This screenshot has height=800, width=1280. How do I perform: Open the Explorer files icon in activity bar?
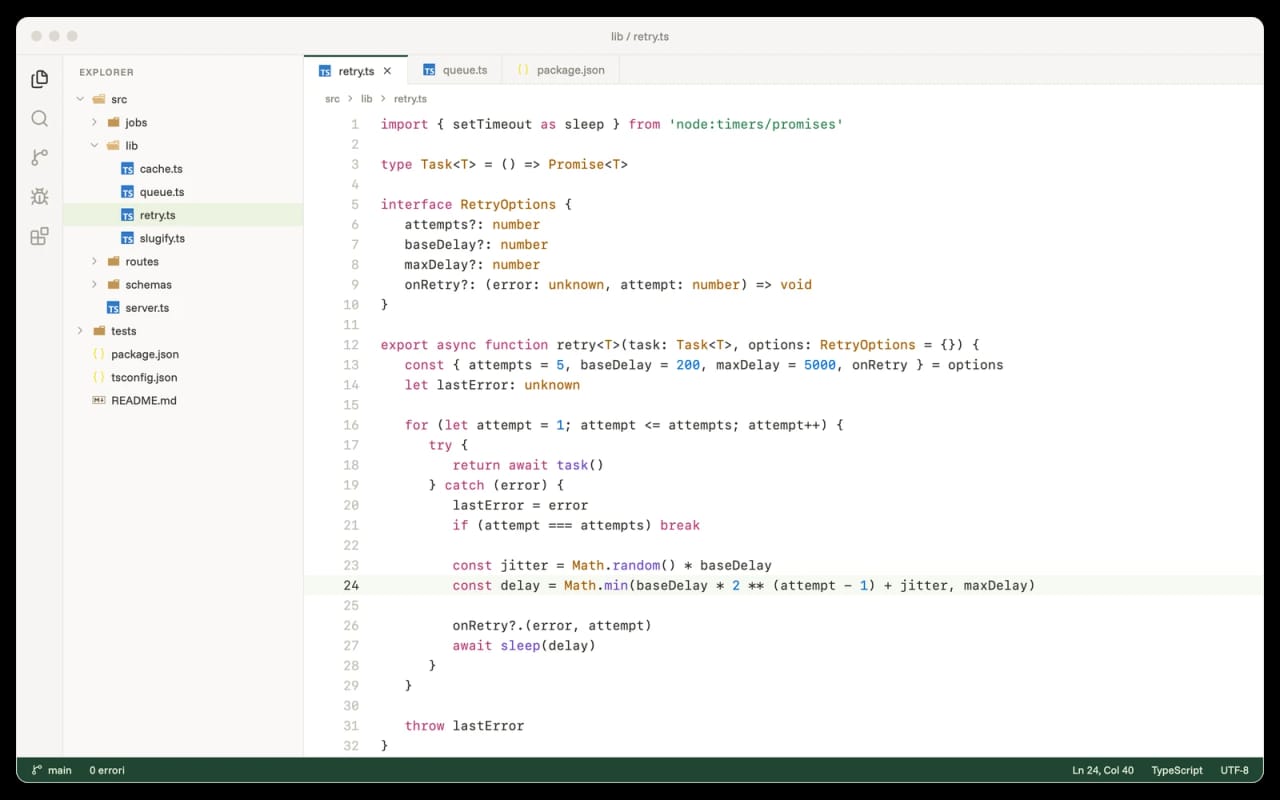(40, 79)
